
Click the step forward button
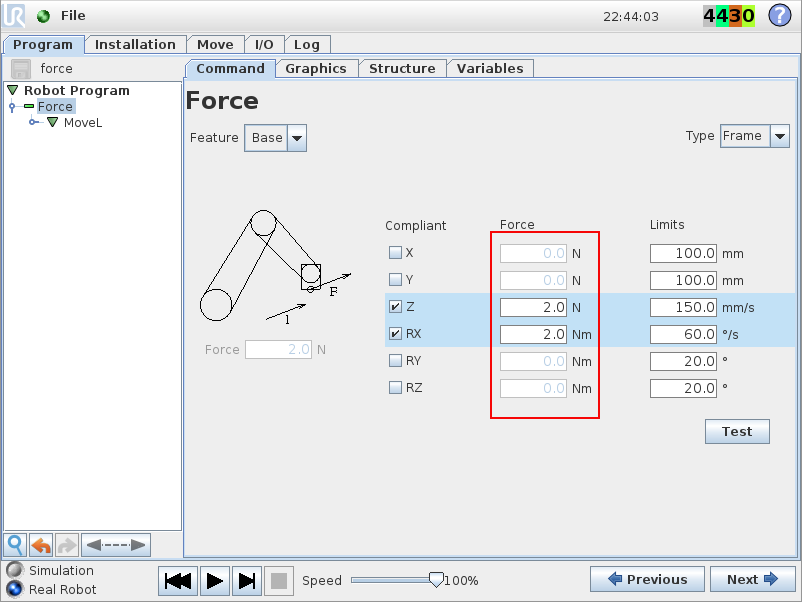tap(247, 581)
